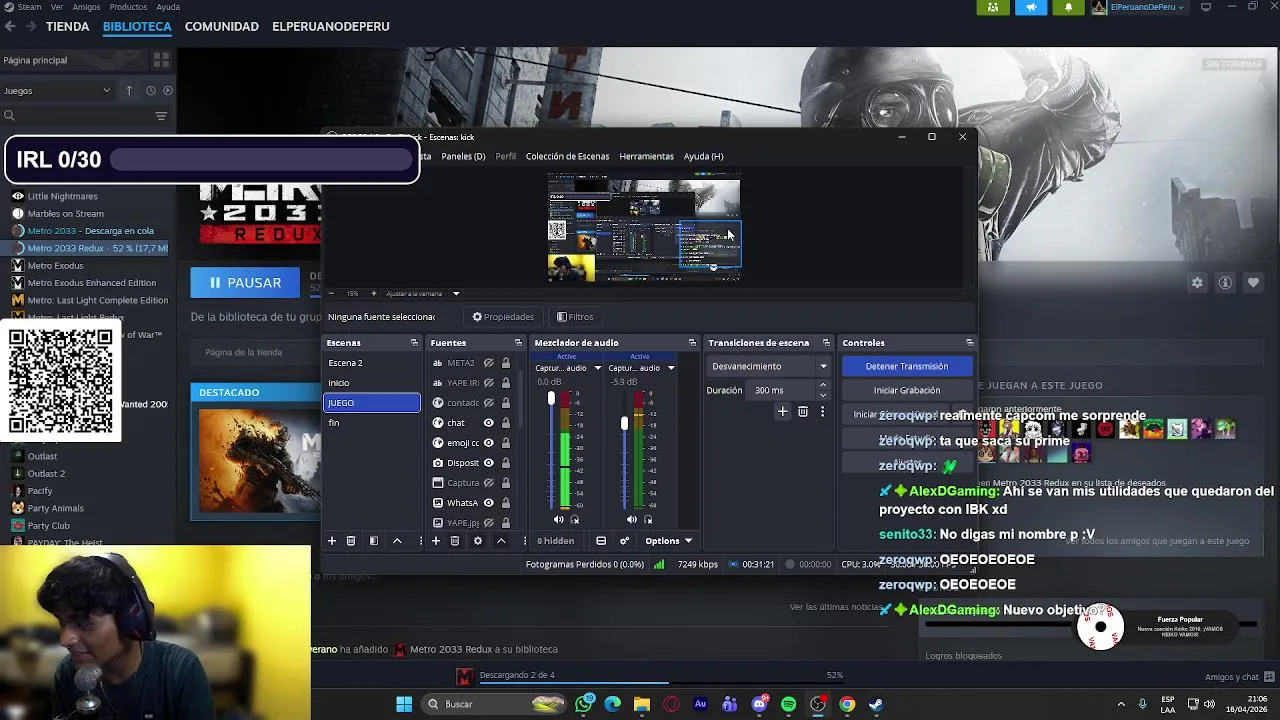Add a new scene in OBS Escenas panel

332,541
